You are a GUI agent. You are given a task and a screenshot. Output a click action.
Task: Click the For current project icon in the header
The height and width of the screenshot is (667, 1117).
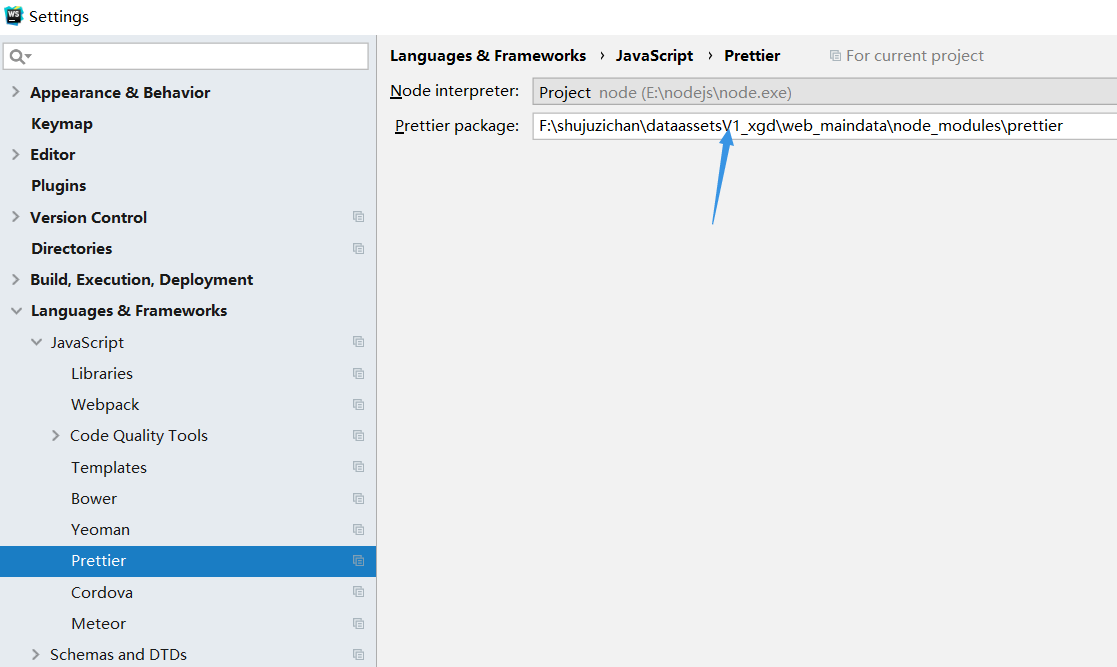click(x=835, y=55)
